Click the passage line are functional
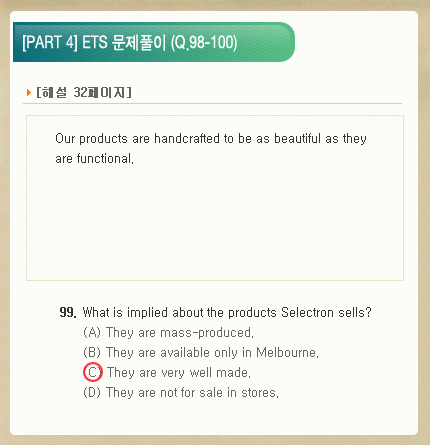 [x=95, y=159]
